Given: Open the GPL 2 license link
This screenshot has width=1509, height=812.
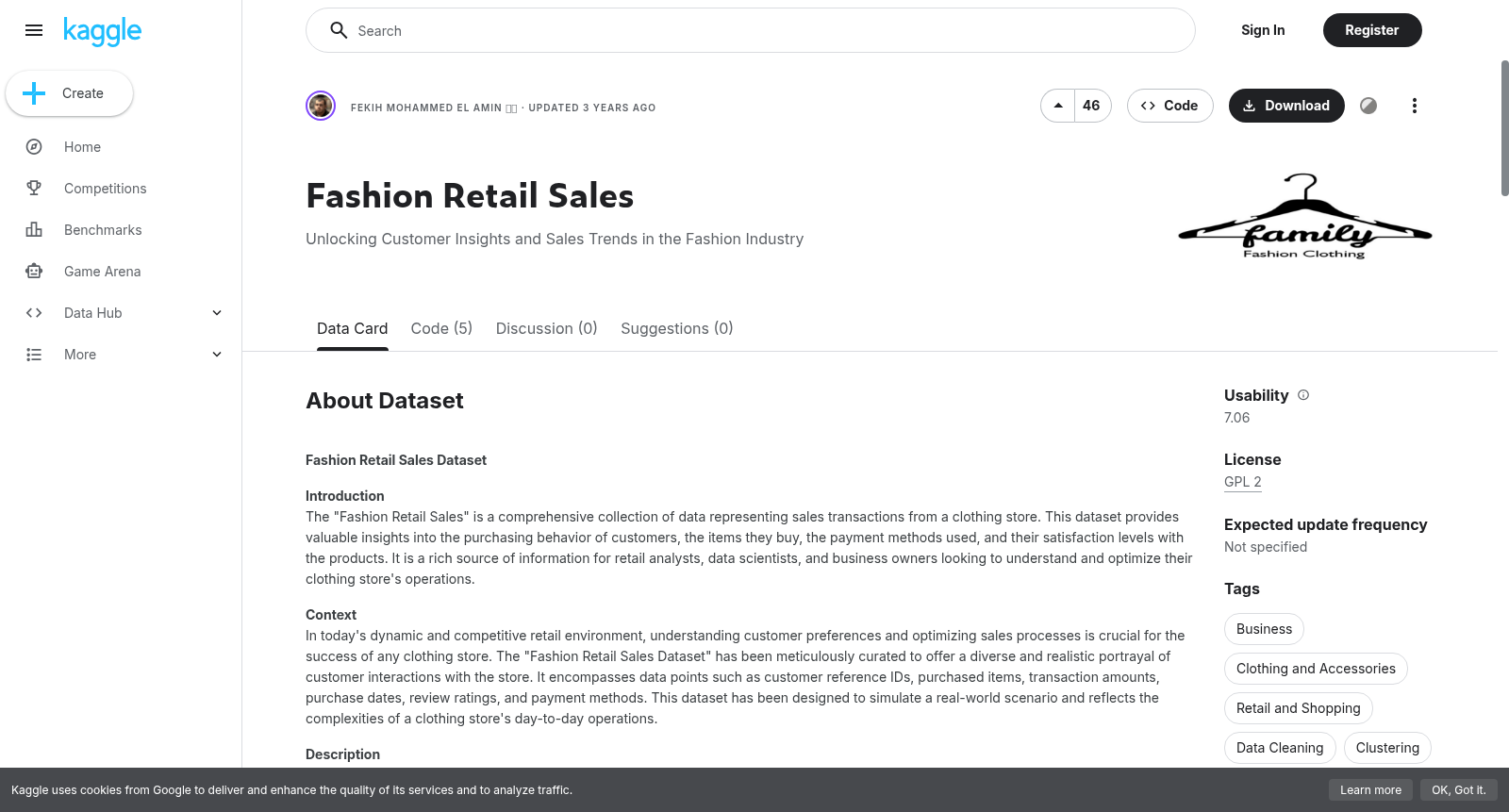Looking at the screenshot, I should [1243, 482].
